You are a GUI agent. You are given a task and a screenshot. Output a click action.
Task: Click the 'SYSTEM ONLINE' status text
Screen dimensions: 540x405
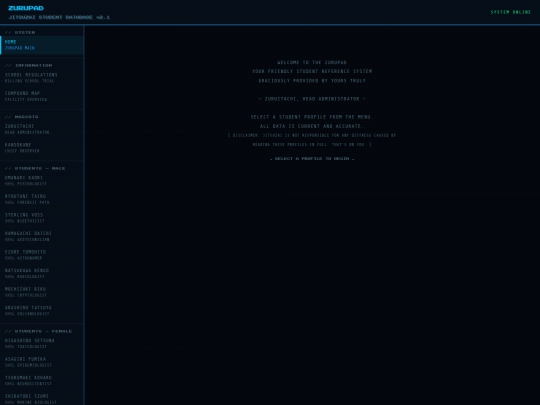coord(511,12)
